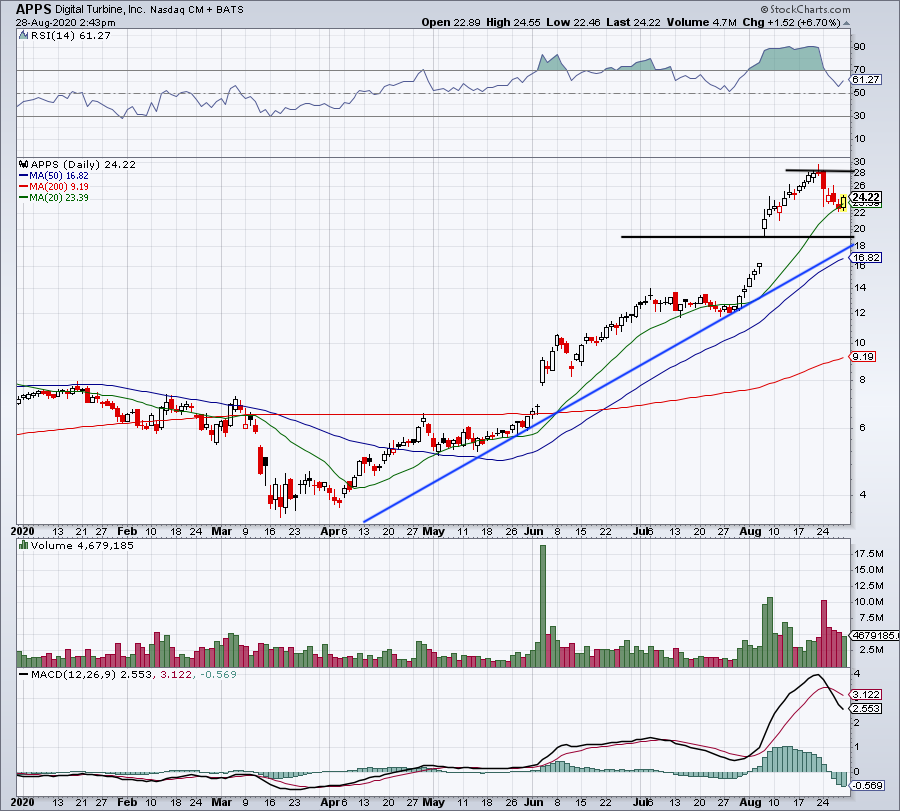The width and height of the screenshot is (900, 811).
Task: Click the volume bars legend icon
Action: coord(24,545)
